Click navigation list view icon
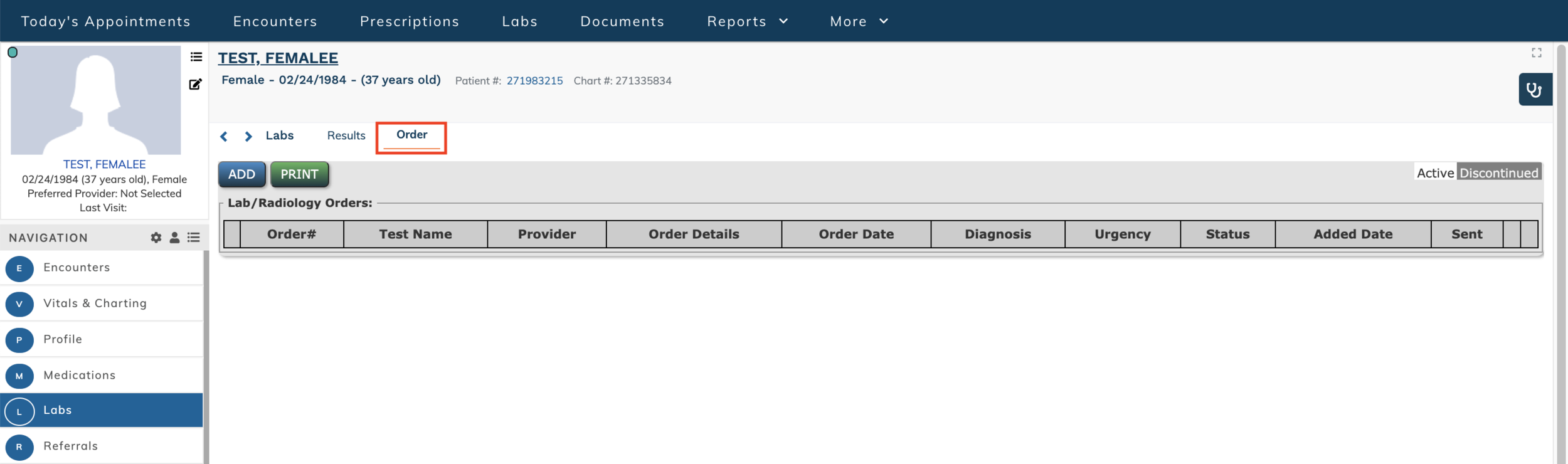Viewport: 1568px width, 464px height. click(194, 238)
